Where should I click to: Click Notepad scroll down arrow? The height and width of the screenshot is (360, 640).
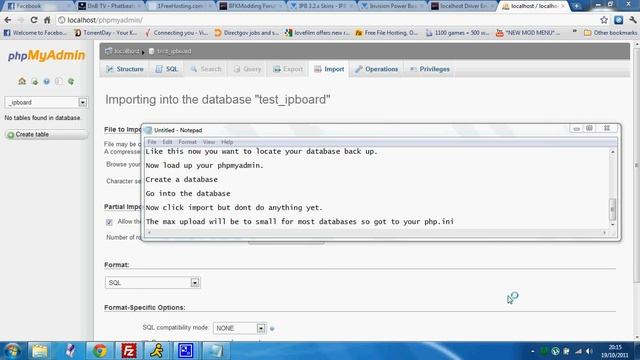tap(612, 224)
